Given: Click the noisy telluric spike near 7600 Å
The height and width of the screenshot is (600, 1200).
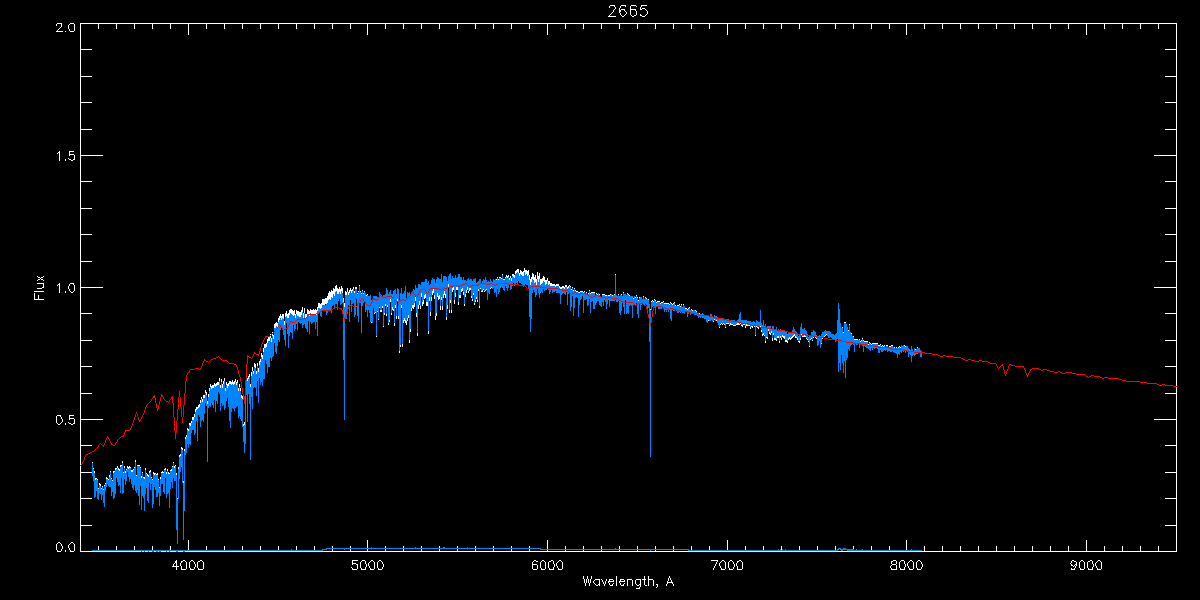Looking at the screenshot, I should tap(842, 340).
